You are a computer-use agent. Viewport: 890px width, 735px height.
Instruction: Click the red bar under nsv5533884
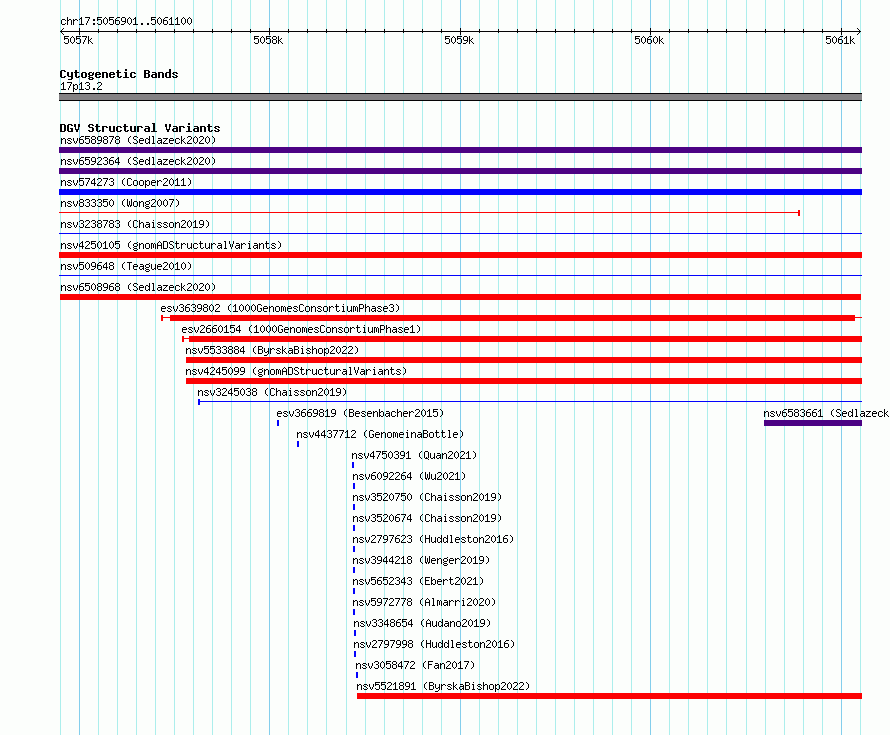point(524,360)
